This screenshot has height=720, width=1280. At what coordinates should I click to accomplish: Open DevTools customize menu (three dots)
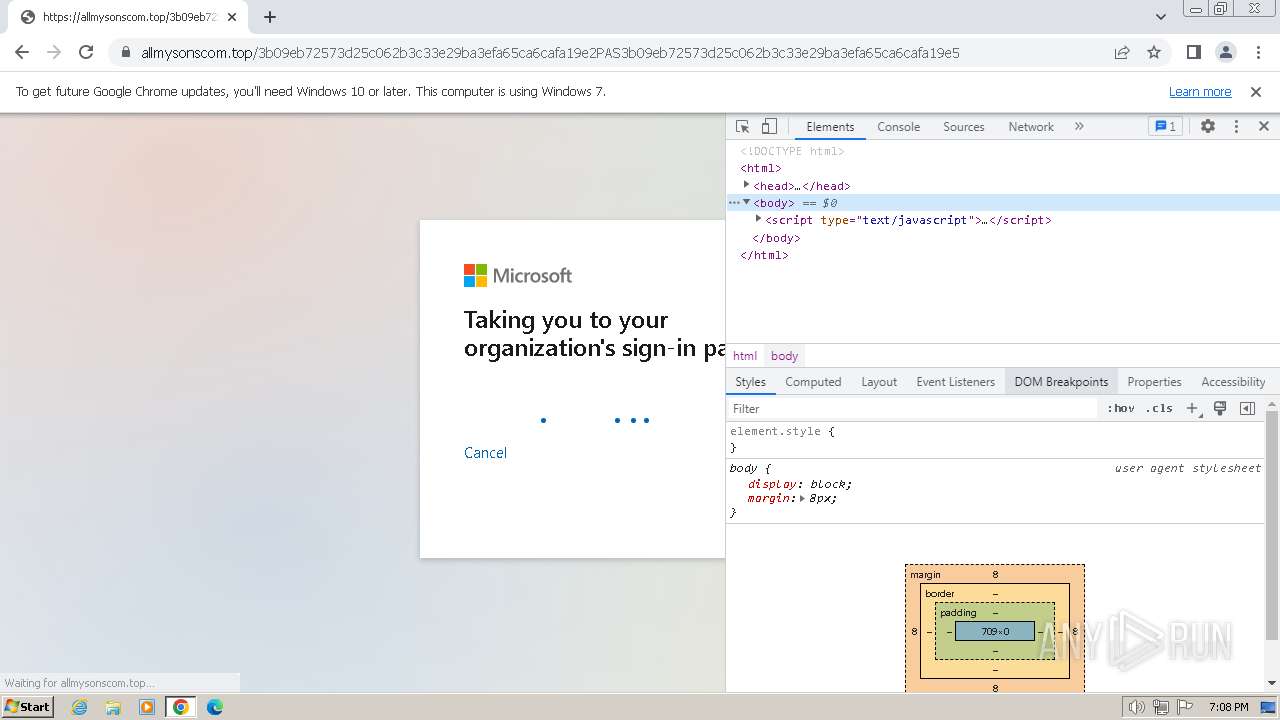[x=1236, y=127]
